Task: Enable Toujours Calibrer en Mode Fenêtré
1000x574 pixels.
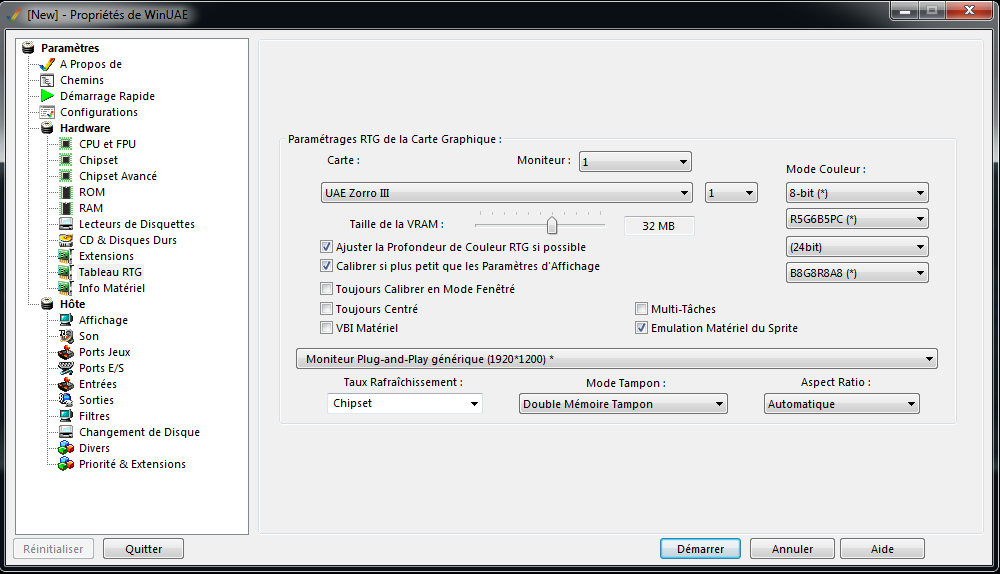Action: (327, 289)
